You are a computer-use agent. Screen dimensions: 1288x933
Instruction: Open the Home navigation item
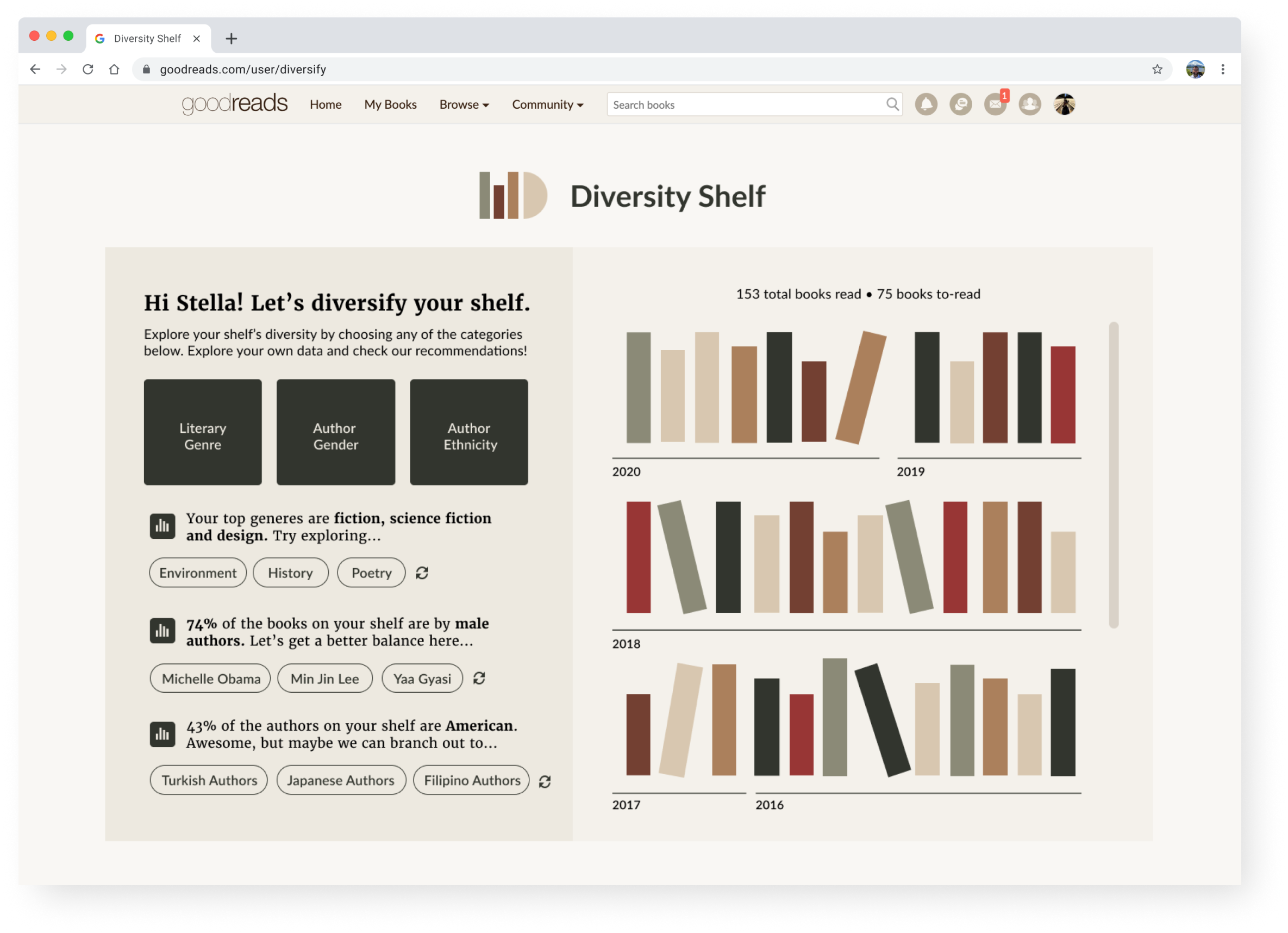pyautogui.click(x=326, y=104)
